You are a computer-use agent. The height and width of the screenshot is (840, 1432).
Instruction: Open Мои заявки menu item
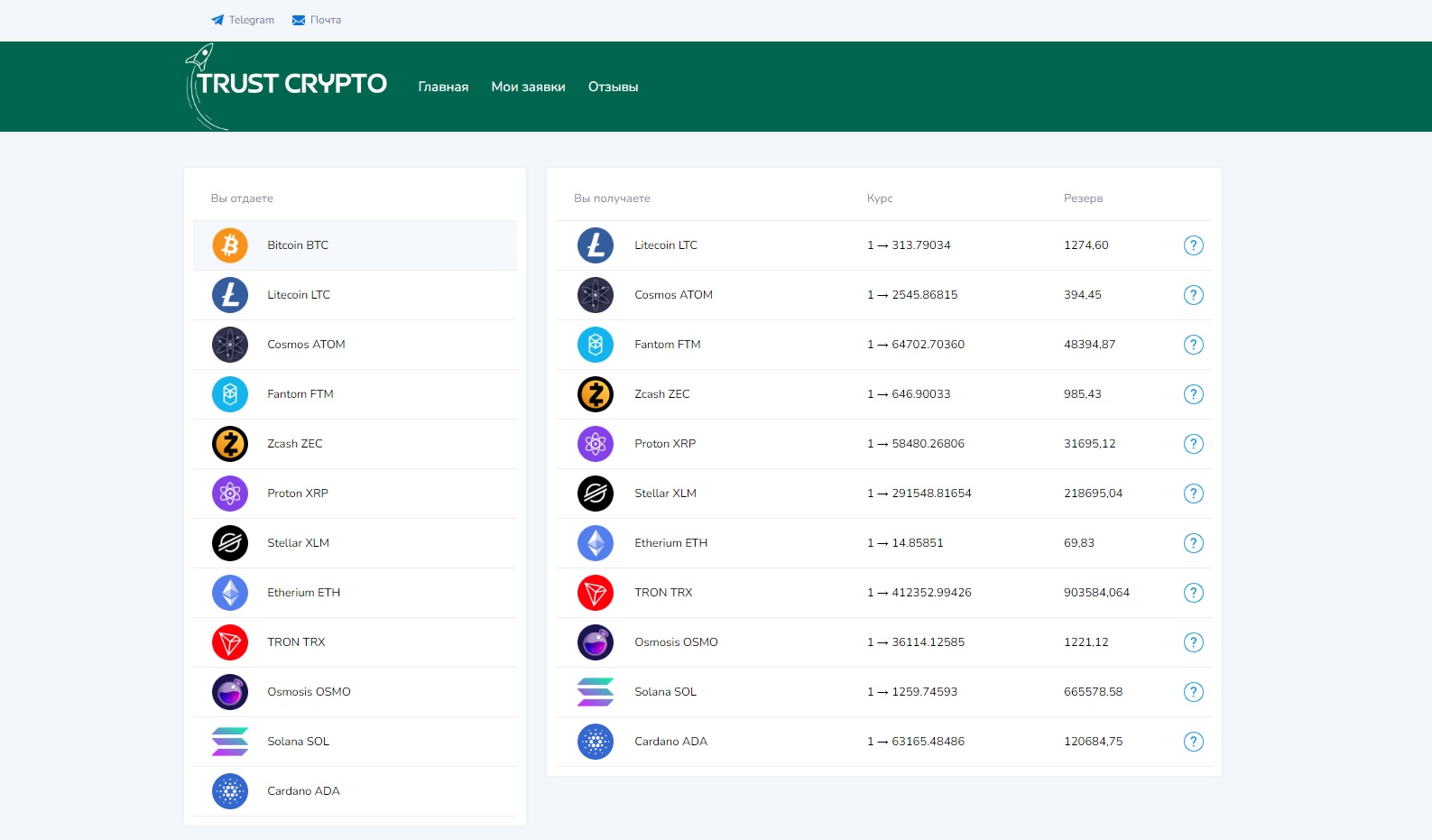click(x=528, y=87)
